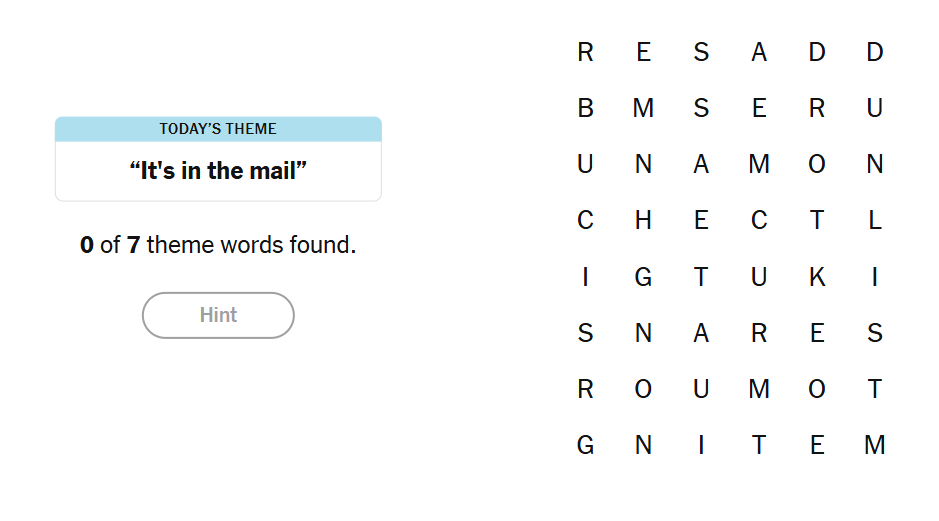The height and width of the screenshot is (521, 939).
Task: Click the "0 of 7 theme words found" text
Action: point(218,245)
